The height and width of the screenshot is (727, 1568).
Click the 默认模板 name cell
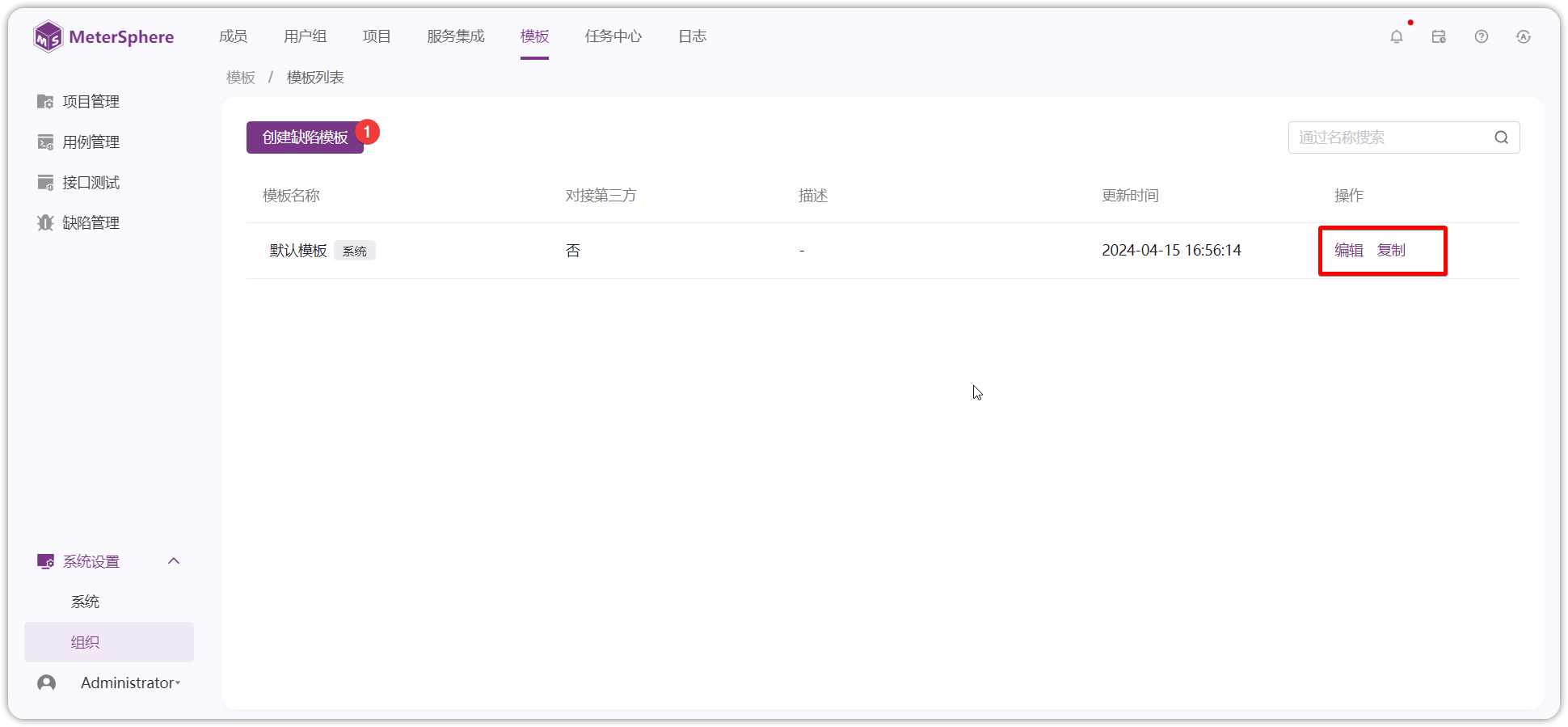pos(298,251)
